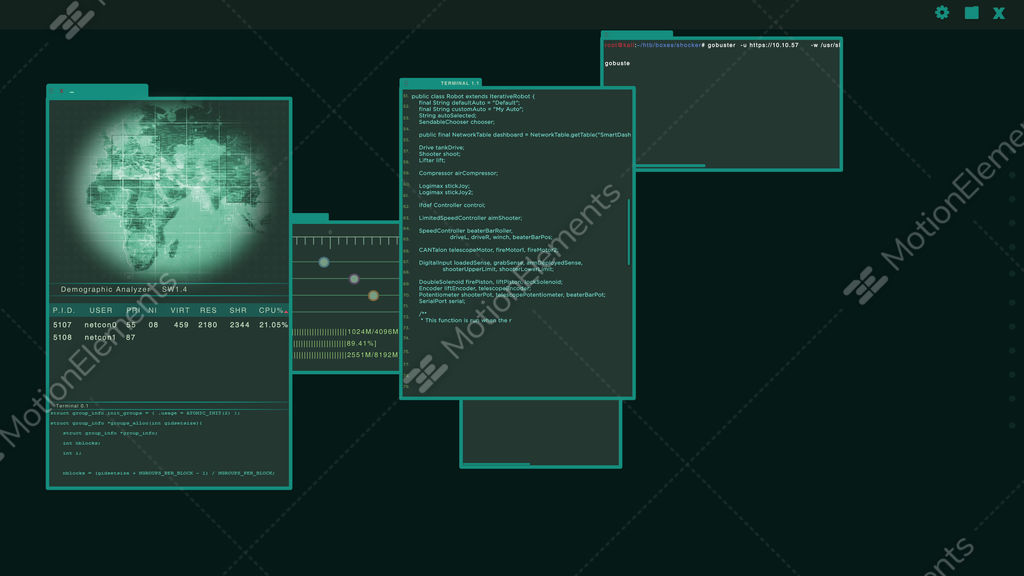The image size is (1024, 576).
Task: Click the 89.41% usage bar
Action: tap(334, 344)
